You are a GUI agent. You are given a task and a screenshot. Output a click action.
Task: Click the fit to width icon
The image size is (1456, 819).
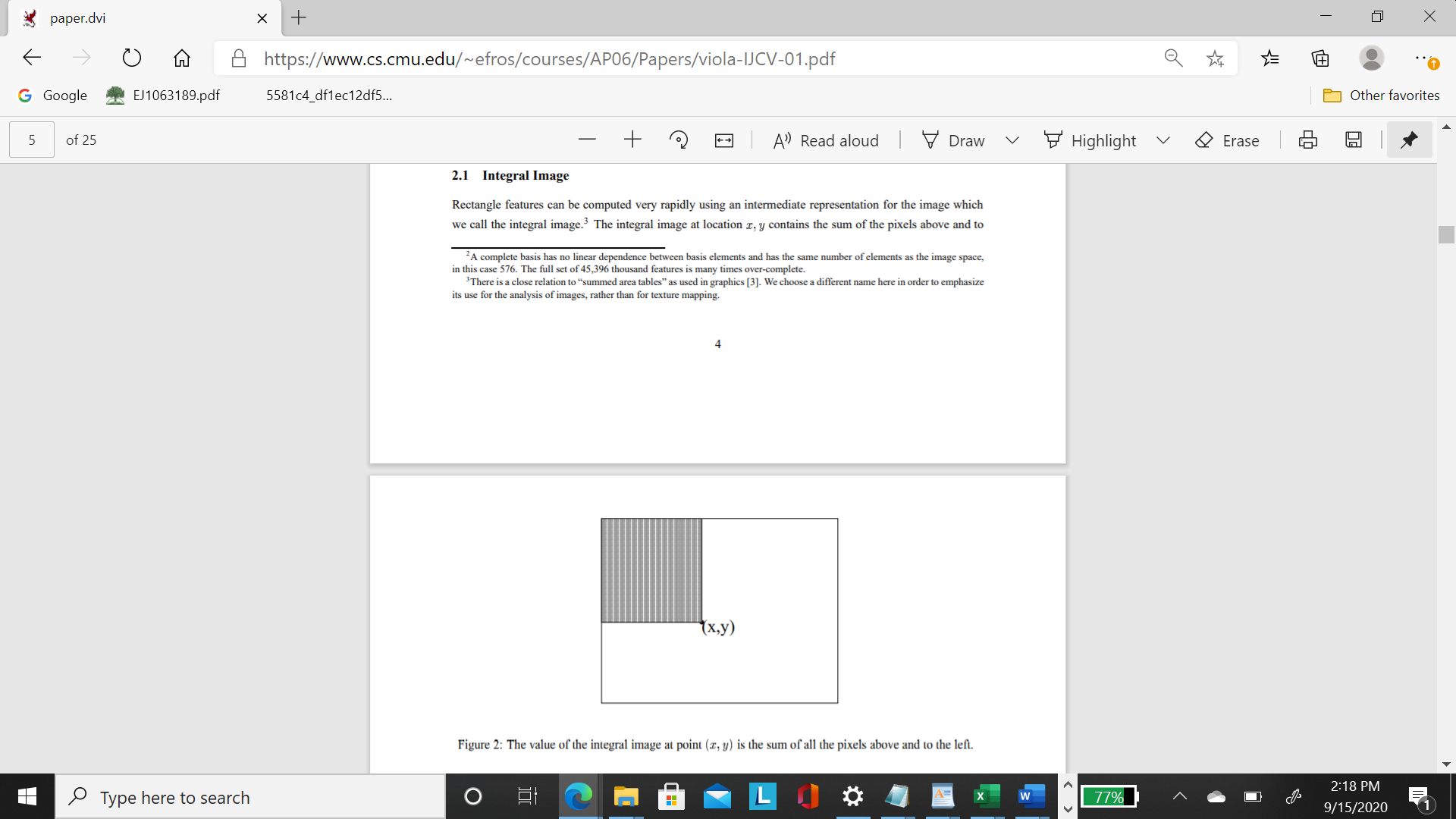tap(724, 140)
